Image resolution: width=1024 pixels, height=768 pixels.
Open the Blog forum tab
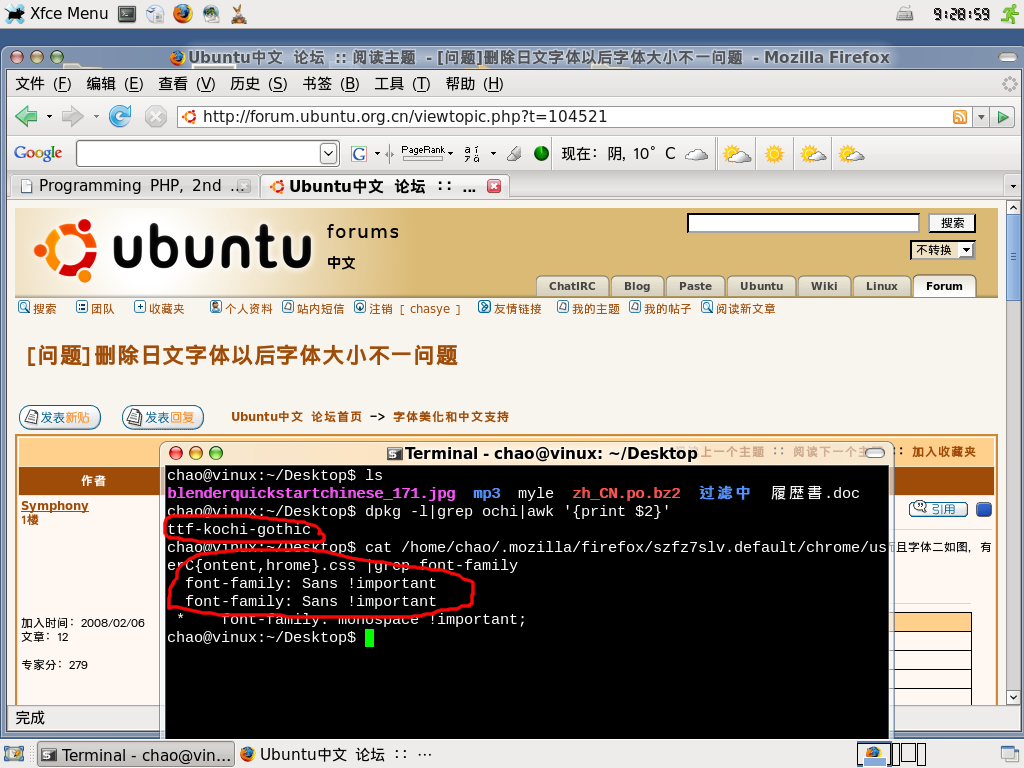(x=637, y=286)
